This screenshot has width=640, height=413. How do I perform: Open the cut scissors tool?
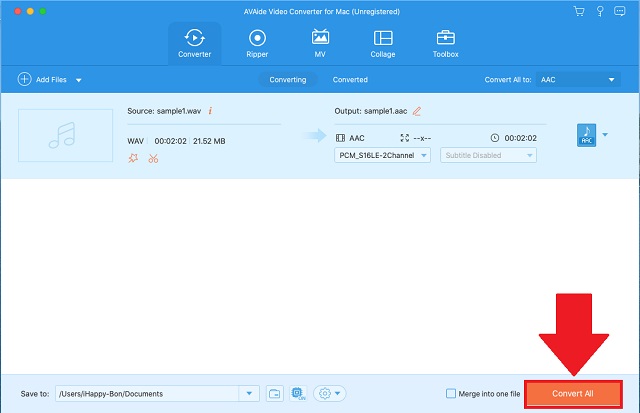153,158
